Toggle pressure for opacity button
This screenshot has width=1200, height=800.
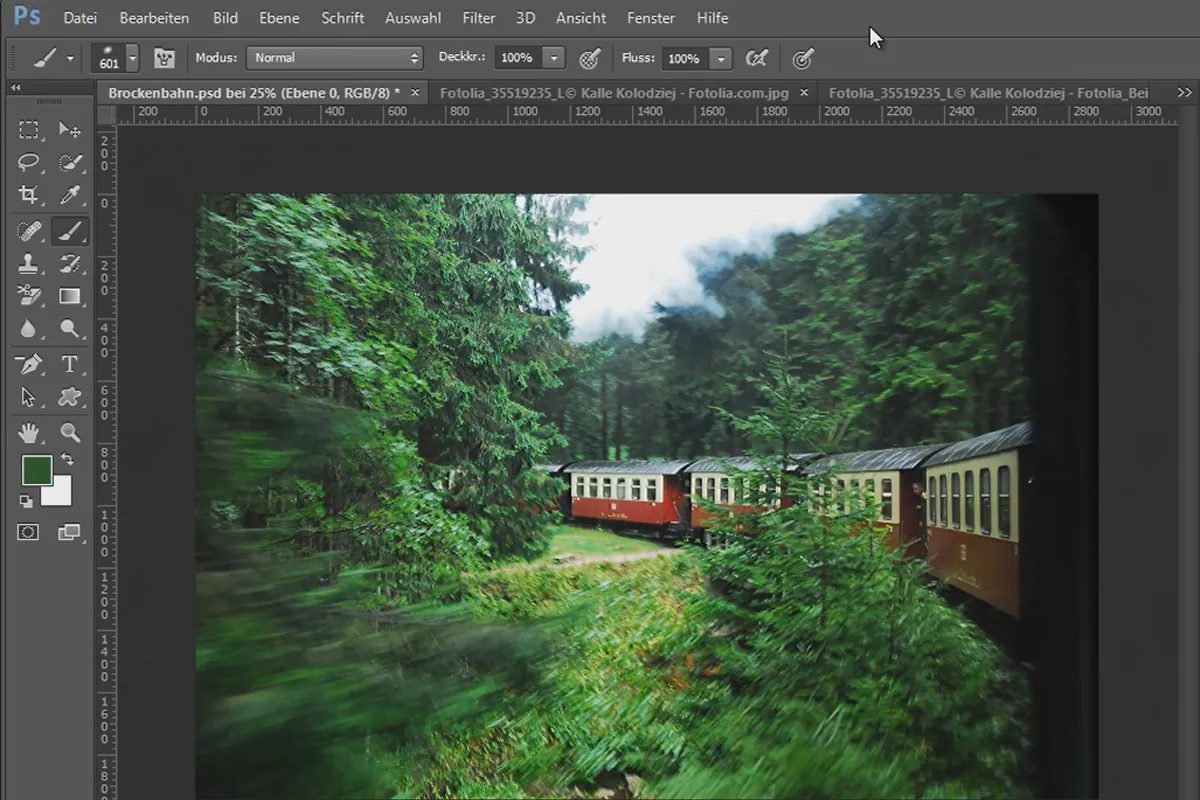click(590, 58)
